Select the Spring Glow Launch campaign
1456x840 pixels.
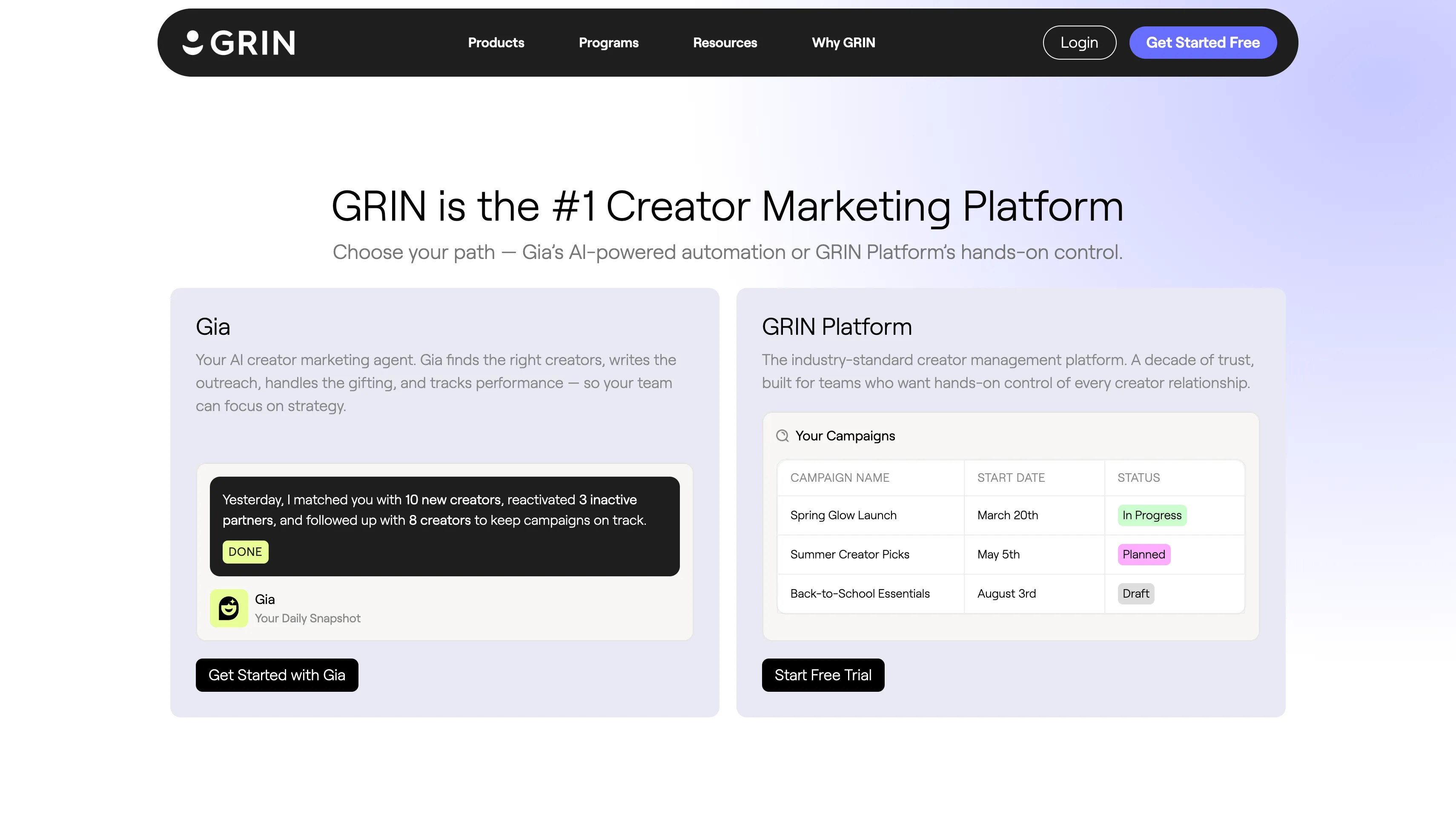click(843, 515)
